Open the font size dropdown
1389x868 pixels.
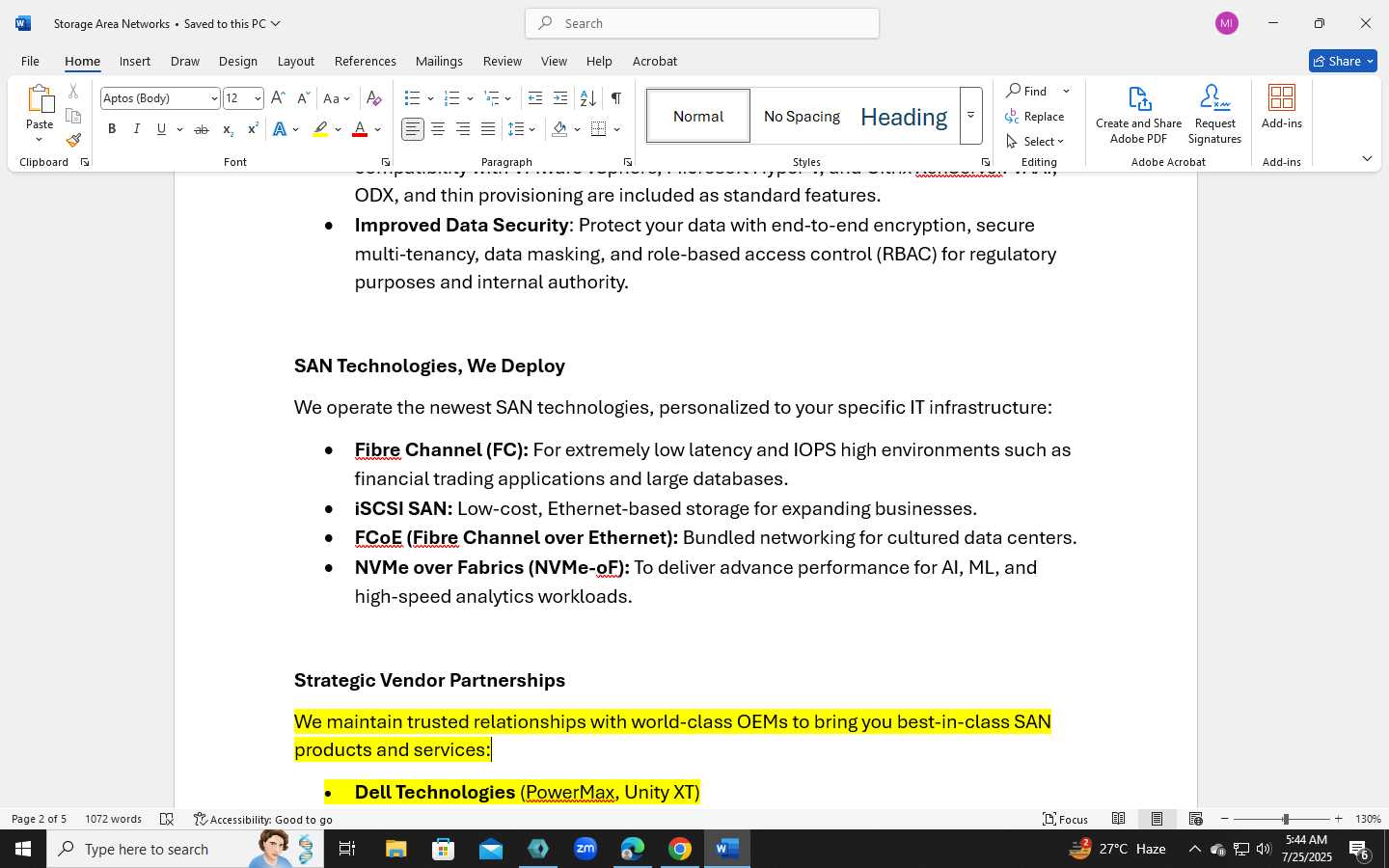[258, 98]
